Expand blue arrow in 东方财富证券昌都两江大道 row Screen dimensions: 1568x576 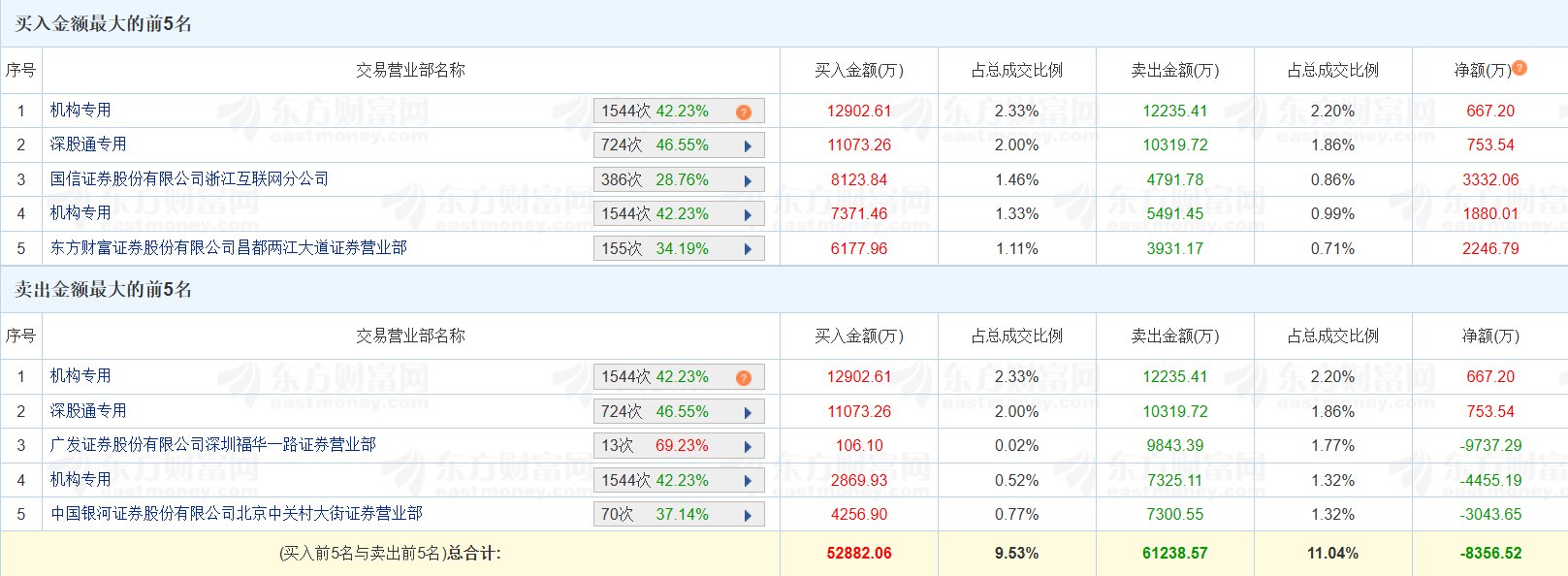tap(748, 249)
